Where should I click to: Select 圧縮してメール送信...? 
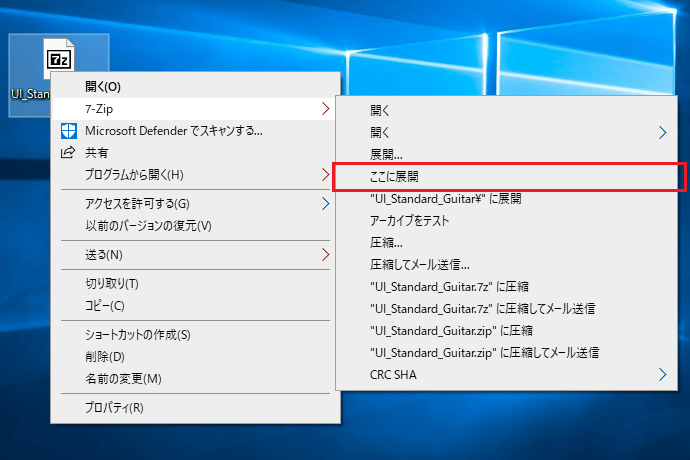point(506,265)
